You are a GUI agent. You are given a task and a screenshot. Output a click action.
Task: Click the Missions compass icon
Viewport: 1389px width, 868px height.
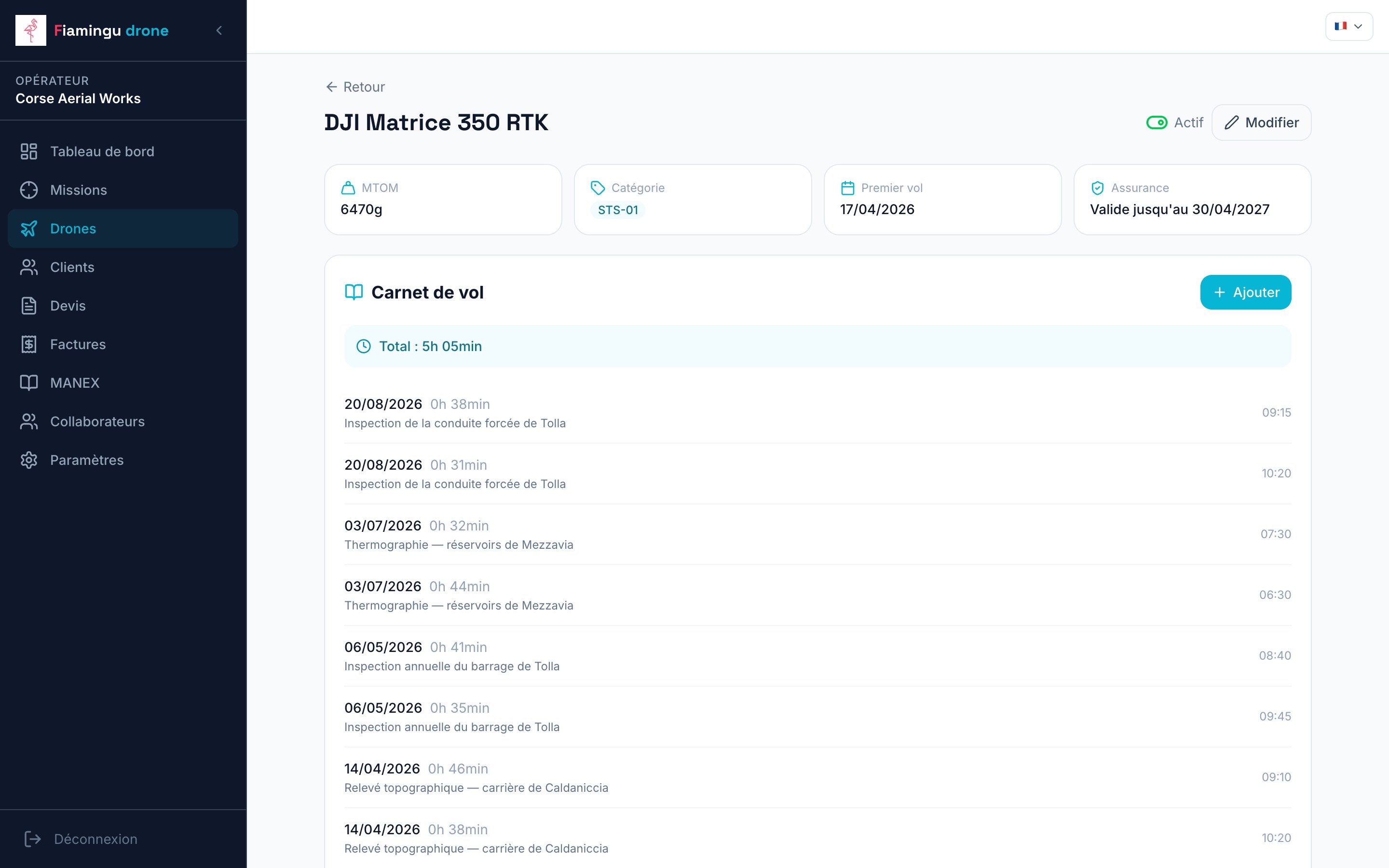pyautogui.click(x=29, y=190)
